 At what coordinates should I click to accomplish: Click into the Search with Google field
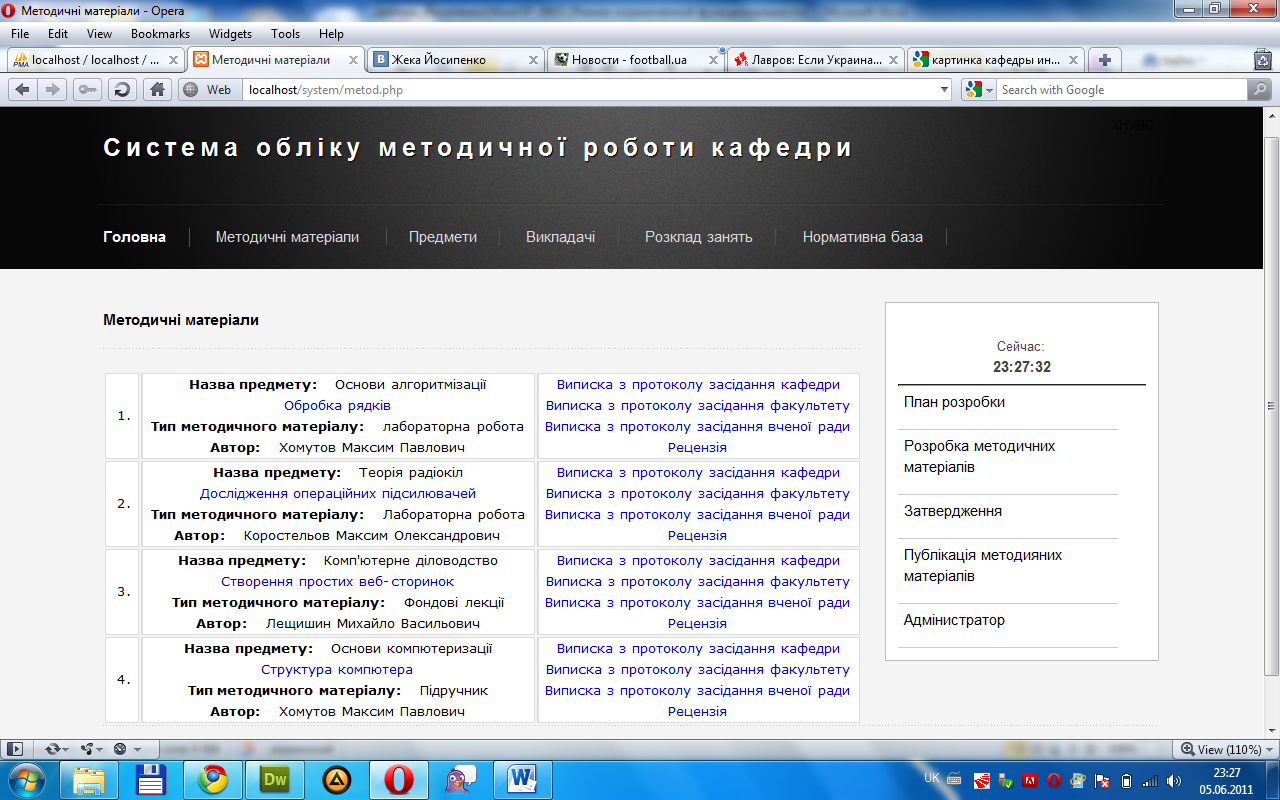(x=1120, y=90)
